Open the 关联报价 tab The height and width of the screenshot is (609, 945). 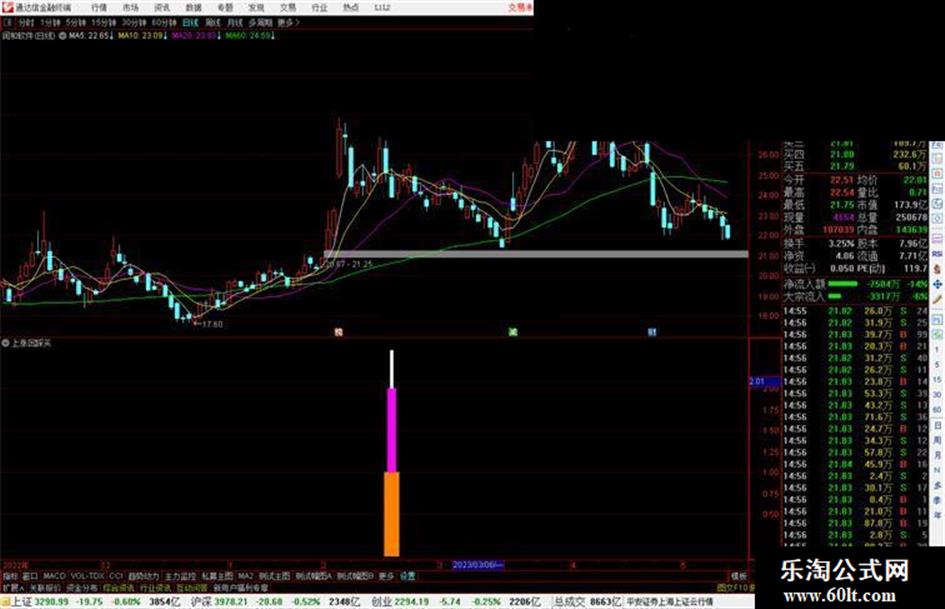45,587
